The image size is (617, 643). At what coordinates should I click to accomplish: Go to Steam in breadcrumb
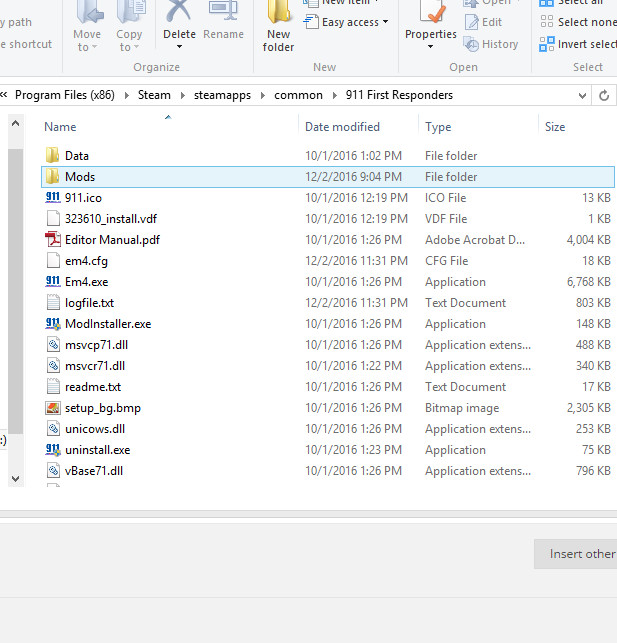tap(154, 95)
